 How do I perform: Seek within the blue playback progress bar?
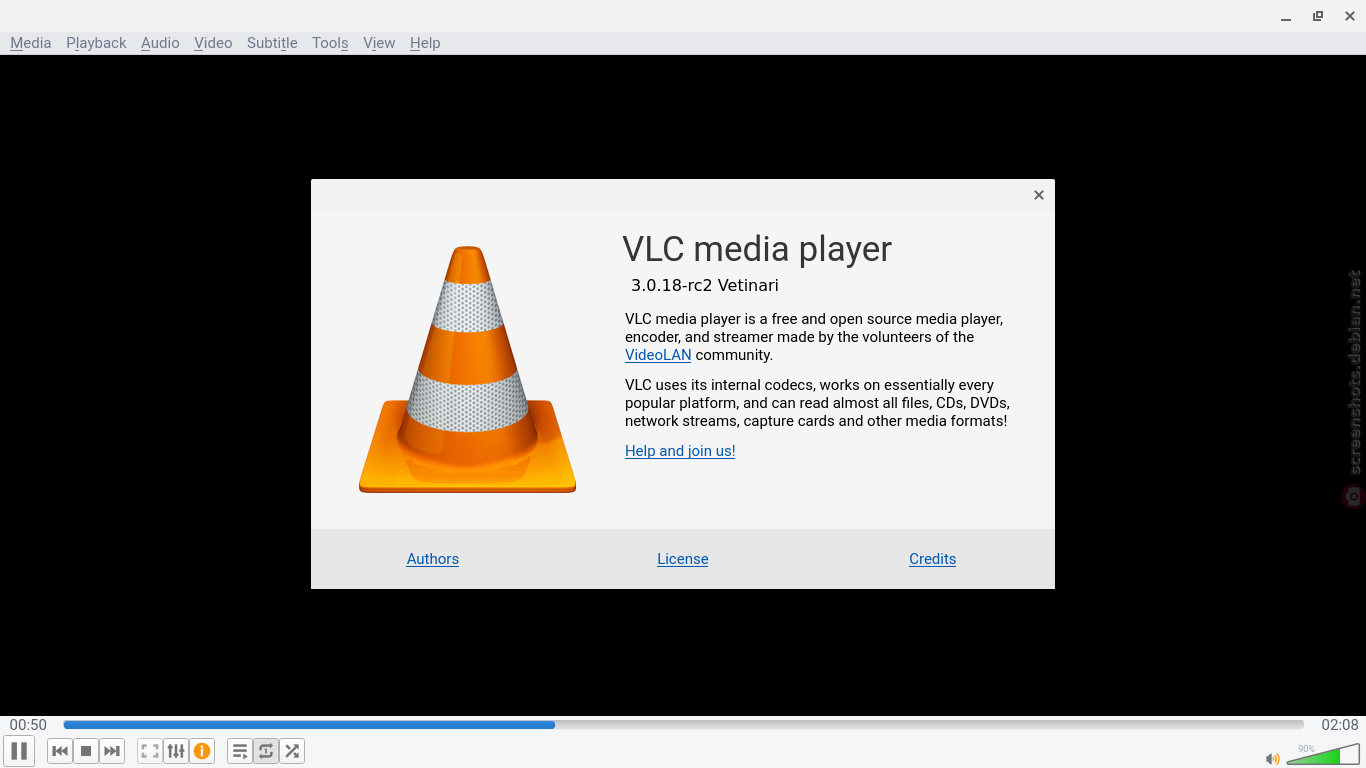click(x=683, y=725)
